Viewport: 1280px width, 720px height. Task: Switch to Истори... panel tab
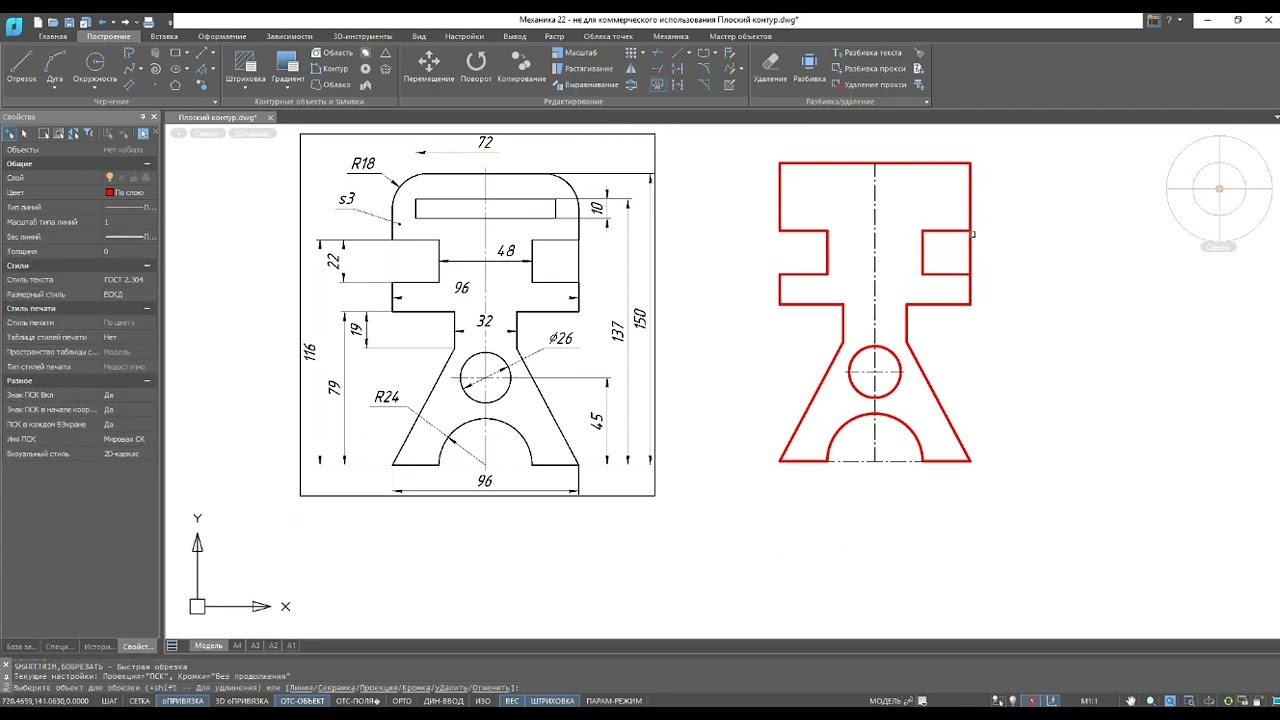pyautogui.click(x=99, y=646)
